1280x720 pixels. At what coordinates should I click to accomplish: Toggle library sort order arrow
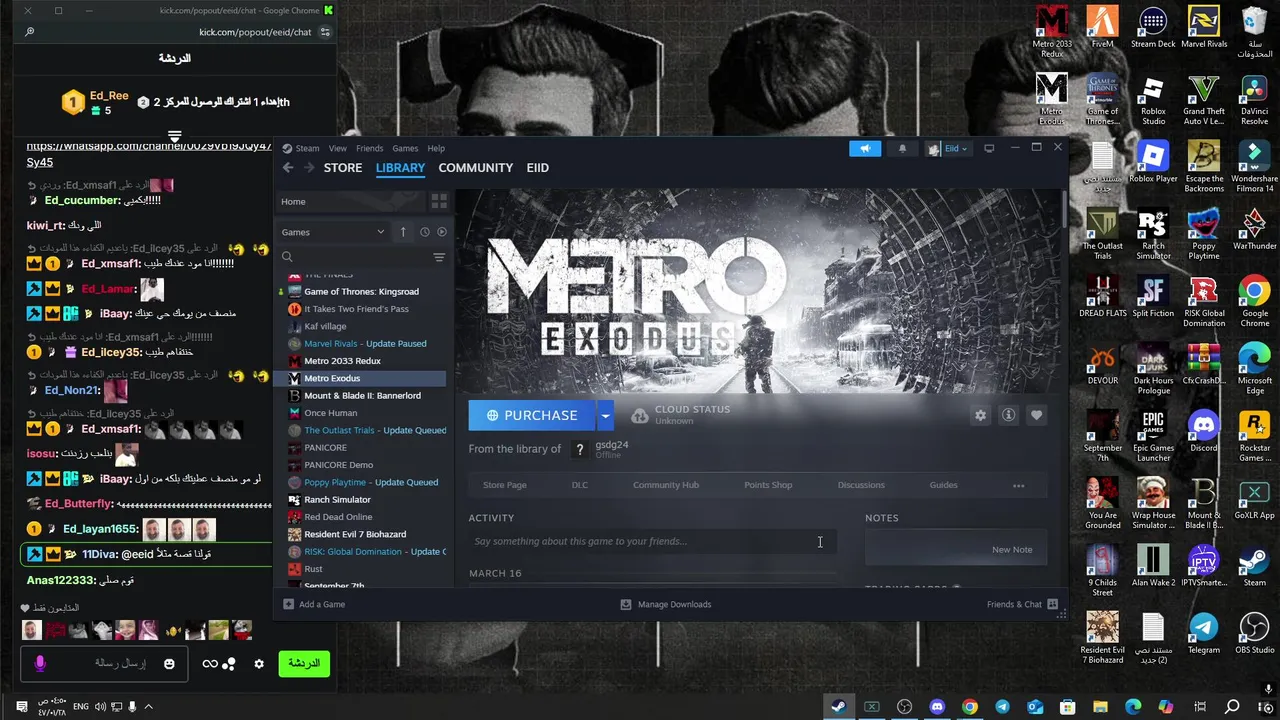[403, 232]
